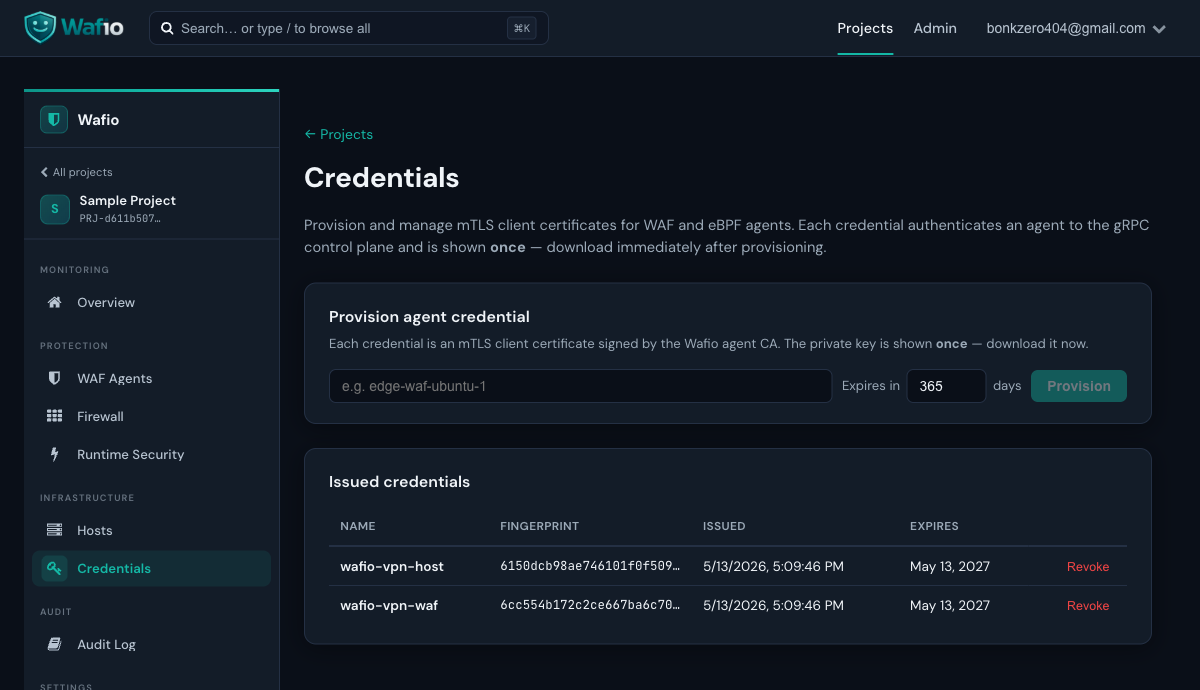This screenshot has height=690, width=1200.
Task: Click the ⌘K shortcut badge
Action: coord(521,28)
